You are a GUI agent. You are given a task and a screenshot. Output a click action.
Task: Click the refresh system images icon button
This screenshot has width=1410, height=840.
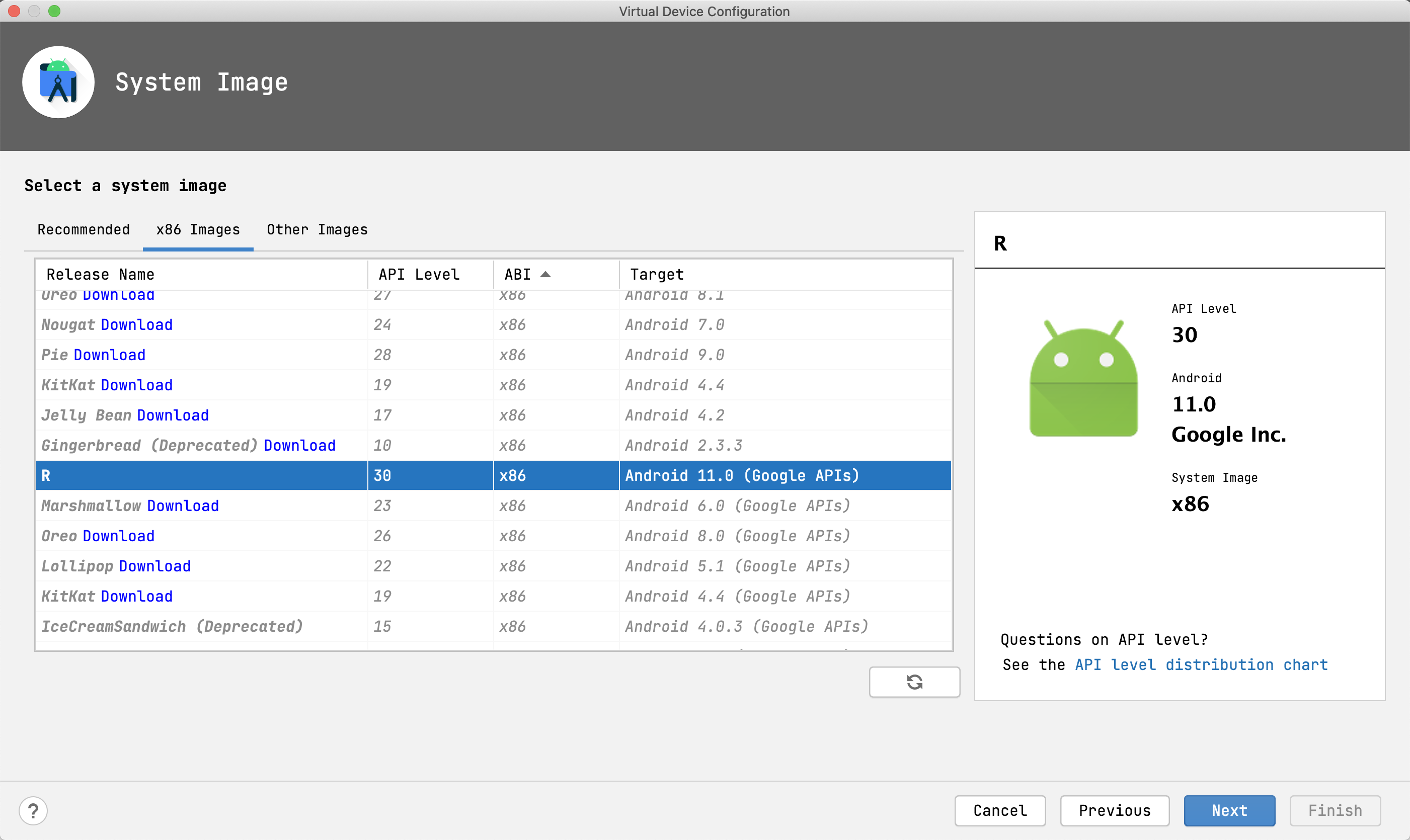click(914, 682)
